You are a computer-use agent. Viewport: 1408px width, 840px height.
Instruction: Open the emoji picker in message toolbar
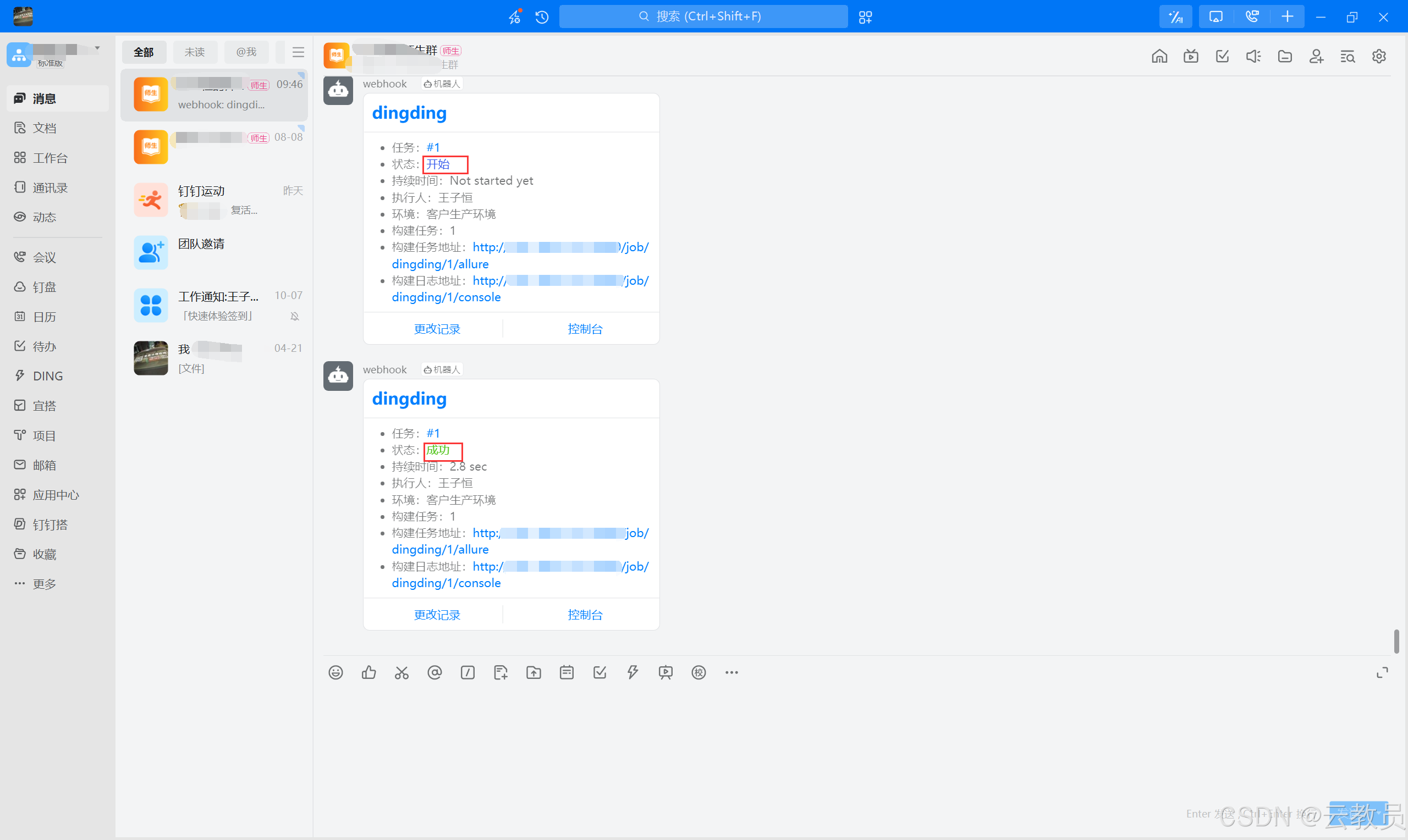pyautogui.click(x=335, y=672)
